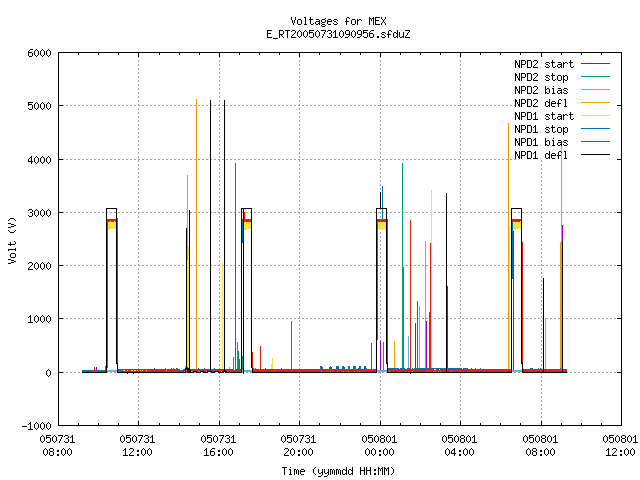Image resolution: width=640 pixels, height=480 pixels.
Task: Click the 'NPD1 defl' legend label
Action: point(541,156)
